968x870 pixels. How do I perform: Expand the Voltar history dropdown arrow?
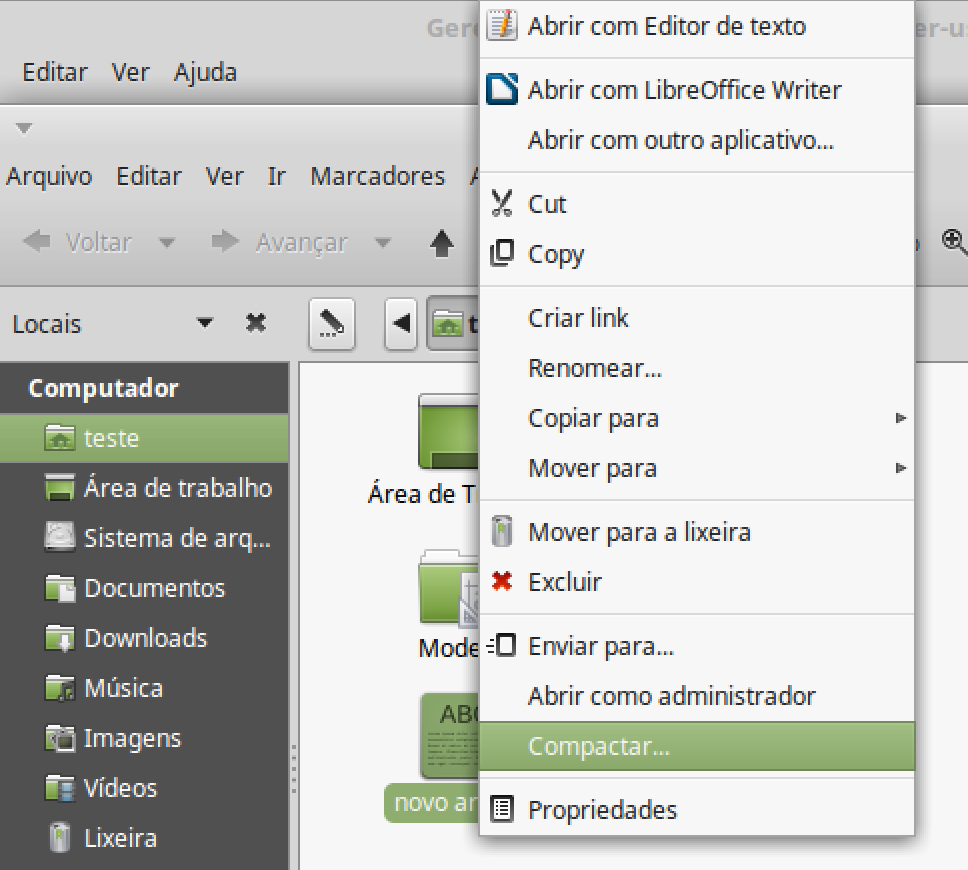click(x=167, y=243)
